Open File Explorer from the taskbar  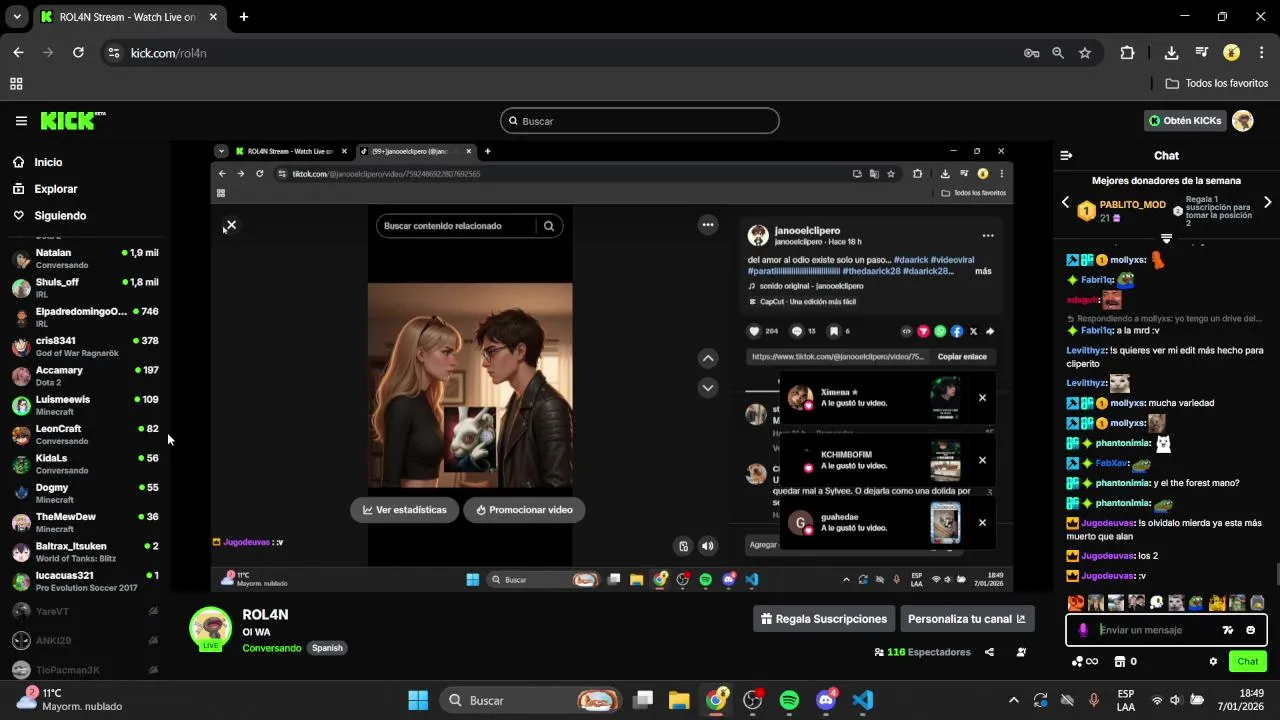tap(679, 700)
